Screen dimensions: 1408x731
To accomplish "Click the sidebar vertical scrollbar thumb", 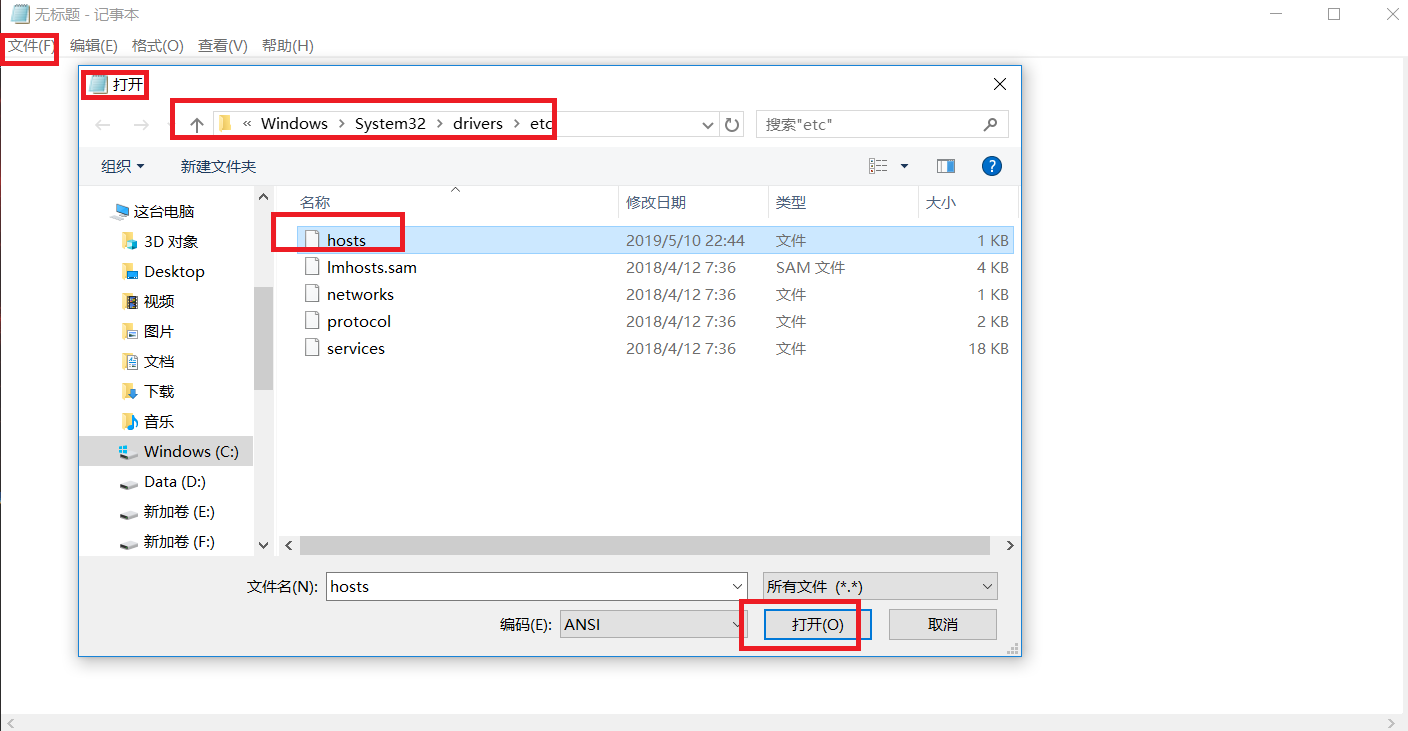I will coord(264,338).
